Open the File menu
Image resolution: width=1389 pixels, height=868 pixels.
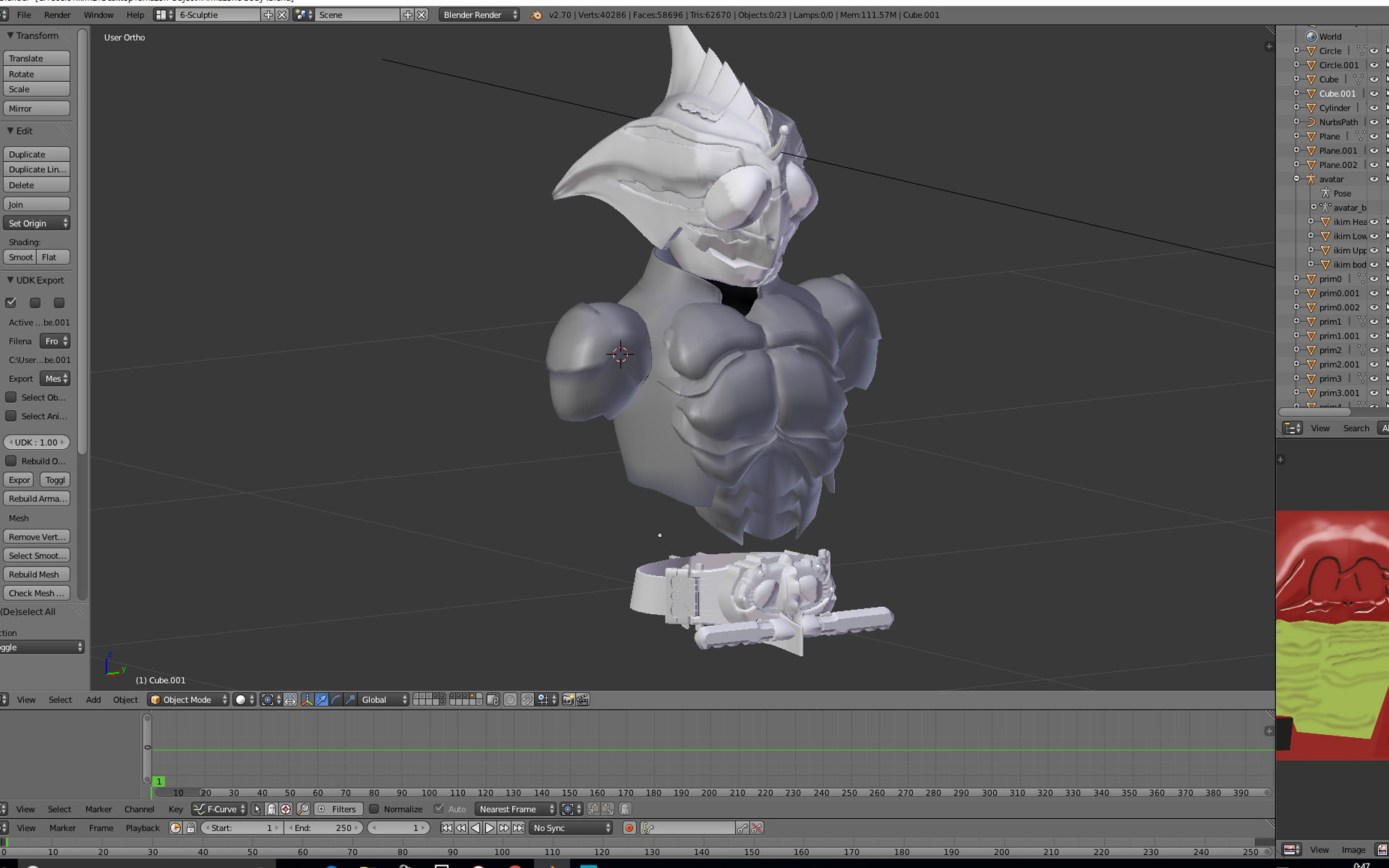click(x=24, y=14)
